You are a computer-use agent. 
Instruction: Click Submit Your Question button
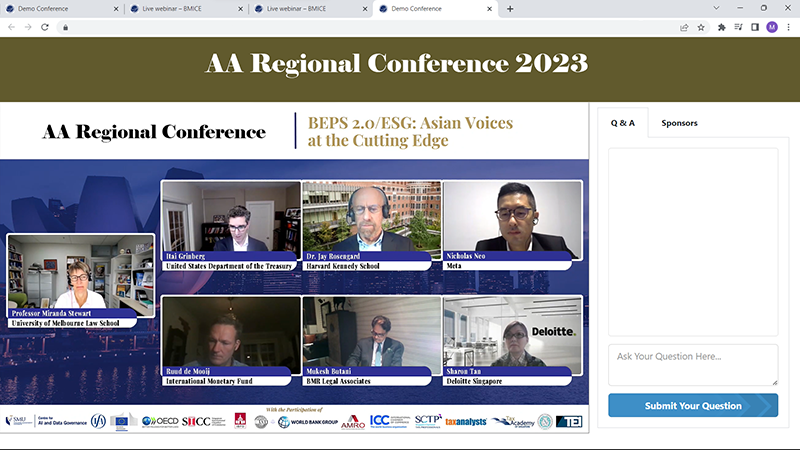click(x=693, y=406)
